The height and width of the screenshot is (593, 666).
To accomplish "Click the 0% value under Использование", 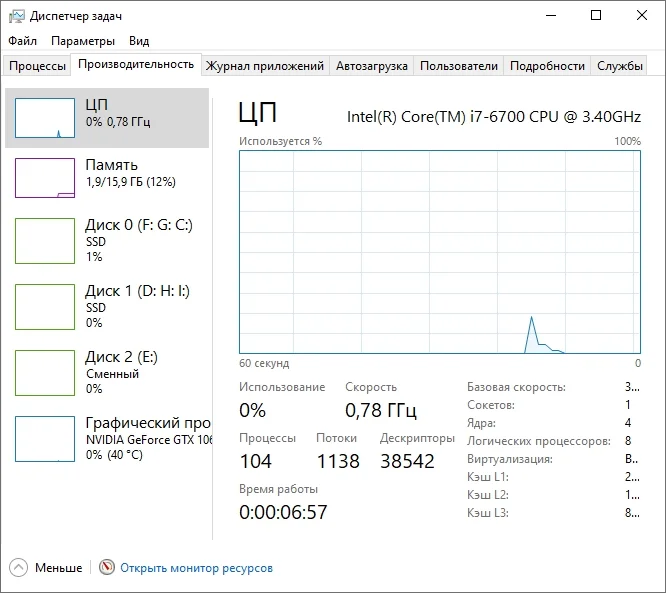I will pyautogui.click(x=252, y=410).
